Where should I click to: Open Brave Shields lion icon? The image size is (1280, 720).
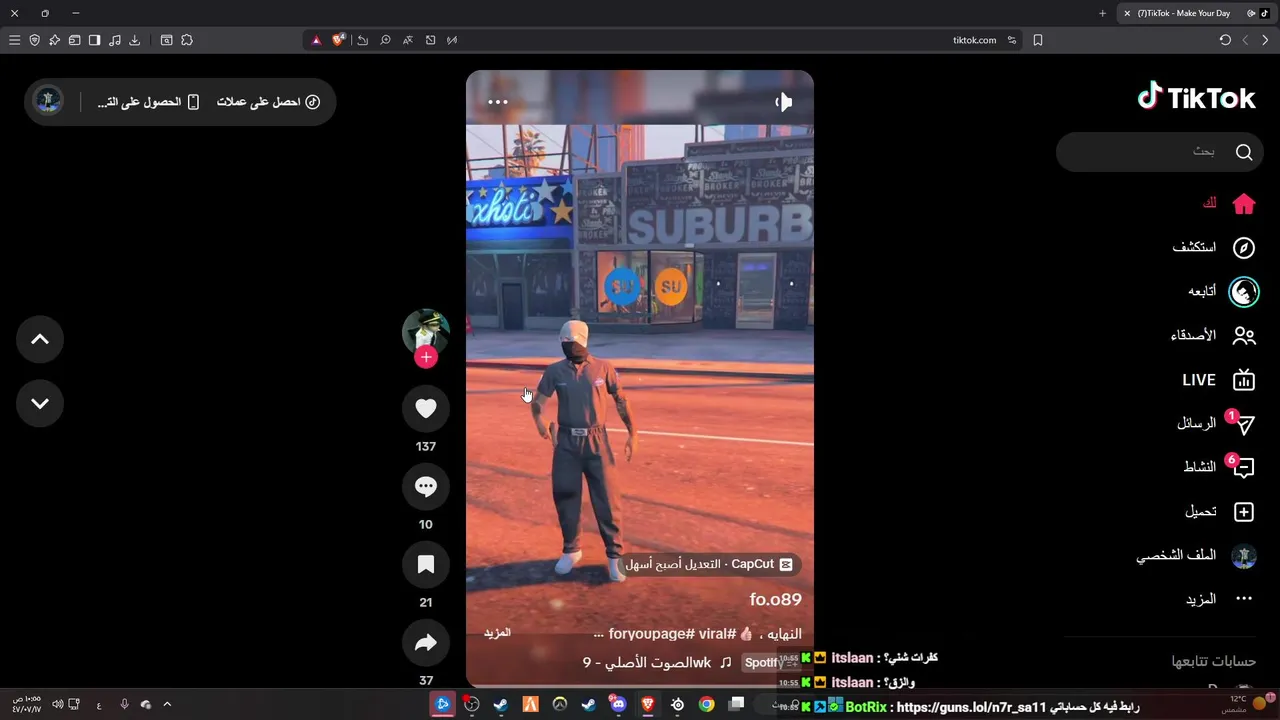click(339, 40)
